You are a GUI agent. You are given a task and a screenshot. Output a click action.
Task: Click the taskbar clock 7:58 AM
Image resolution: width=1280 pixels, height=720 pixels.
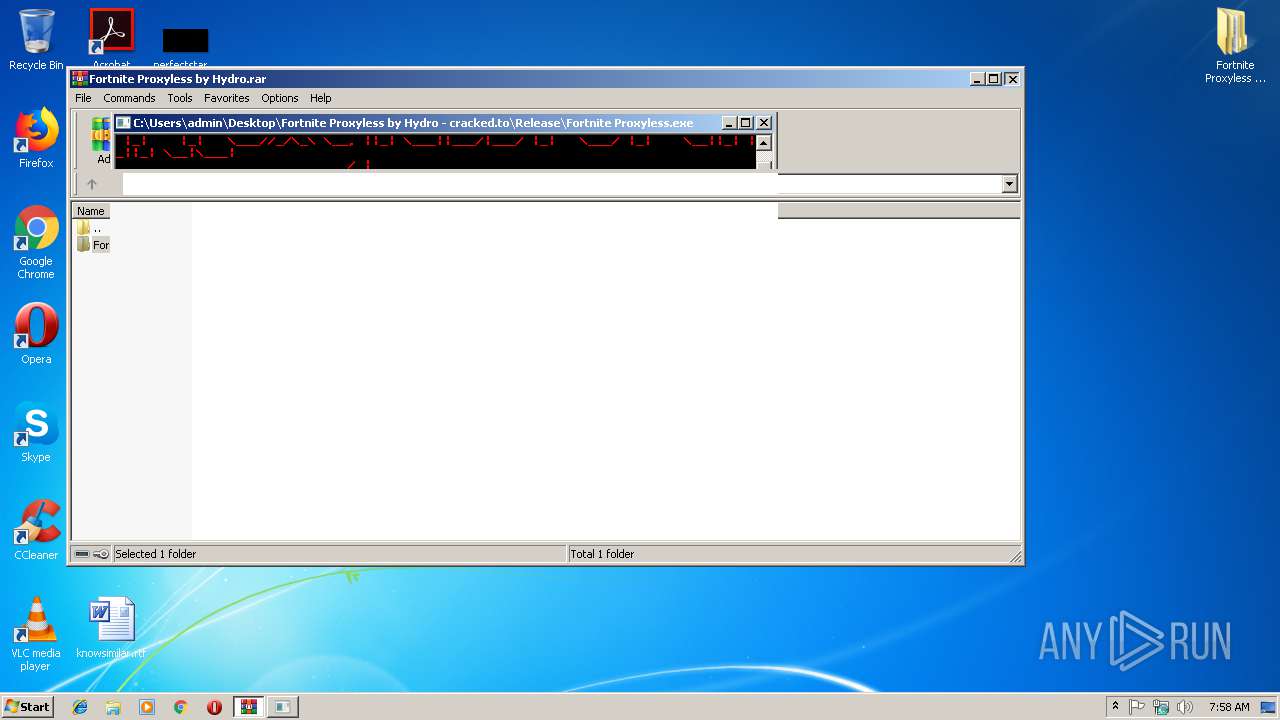coord(1229,707)
